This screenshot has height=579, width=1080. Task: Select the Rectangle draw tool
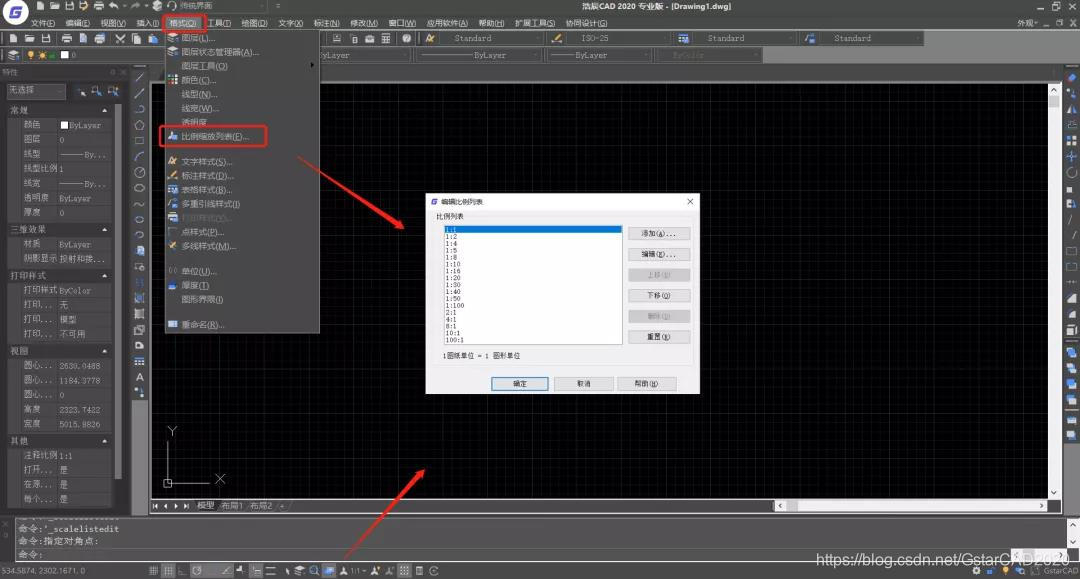[139, 140]
